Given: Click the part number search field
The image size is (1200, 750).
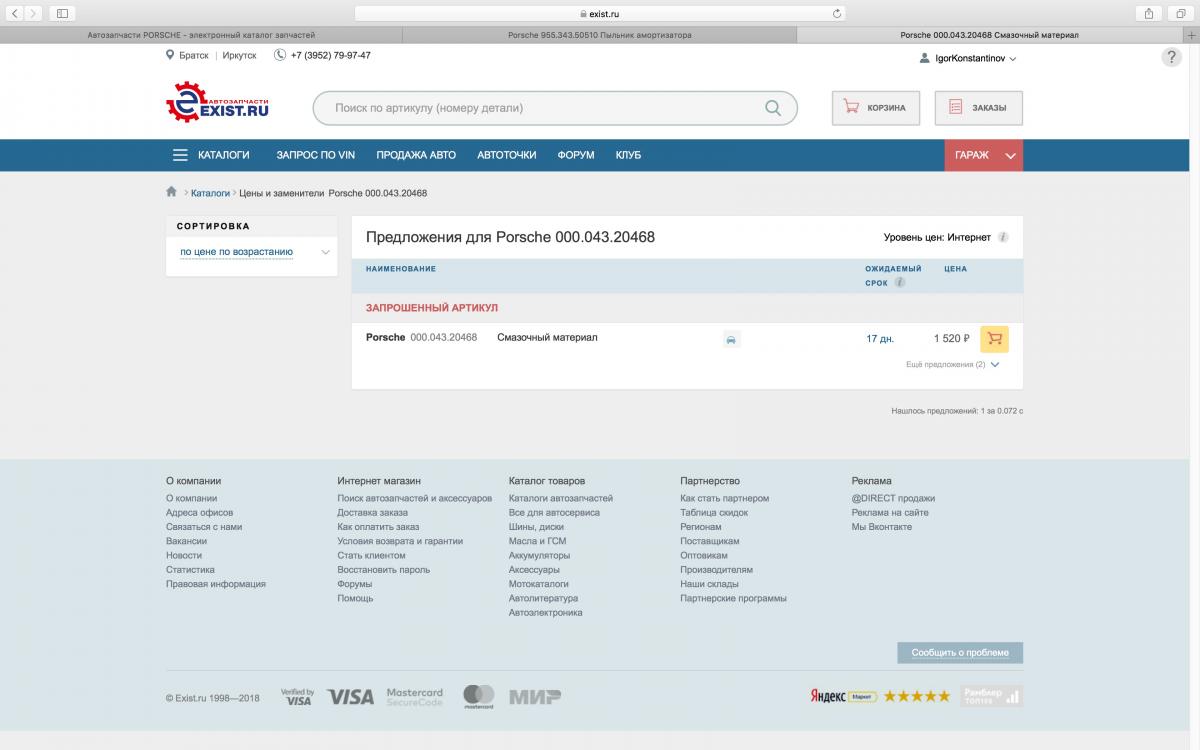Looking at the screenshot, I should 540,108.
